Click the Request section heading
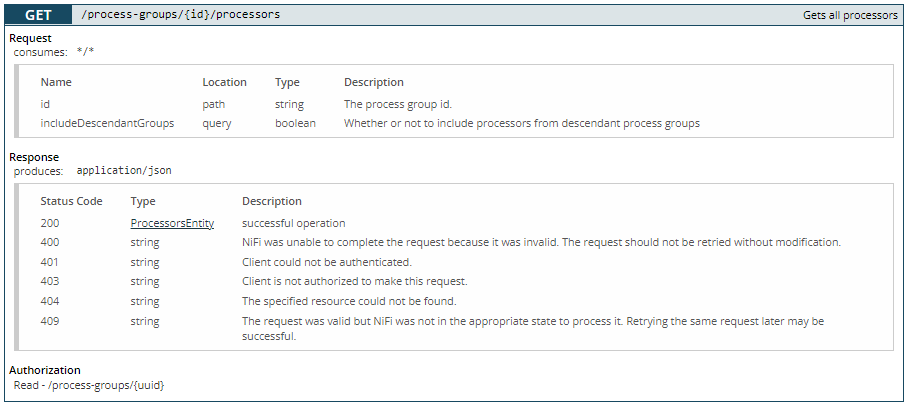The height and width of the screenshot is (407, 909). [30, 38]
